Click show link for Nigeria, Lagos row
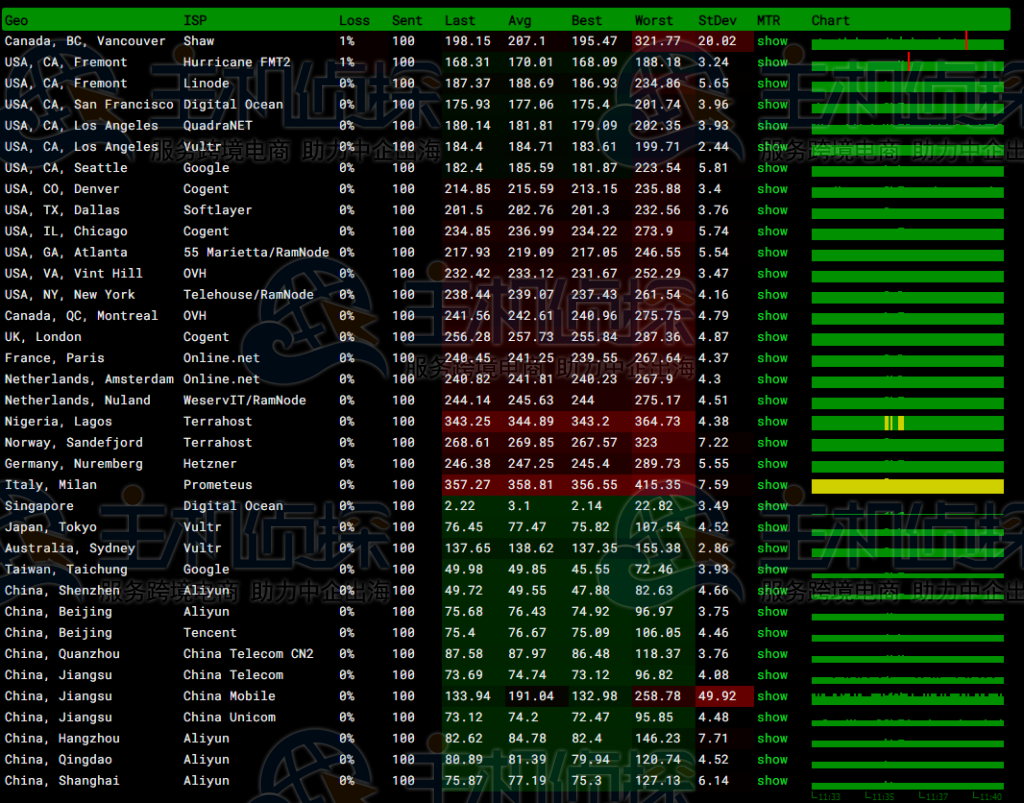 [772, 421]
